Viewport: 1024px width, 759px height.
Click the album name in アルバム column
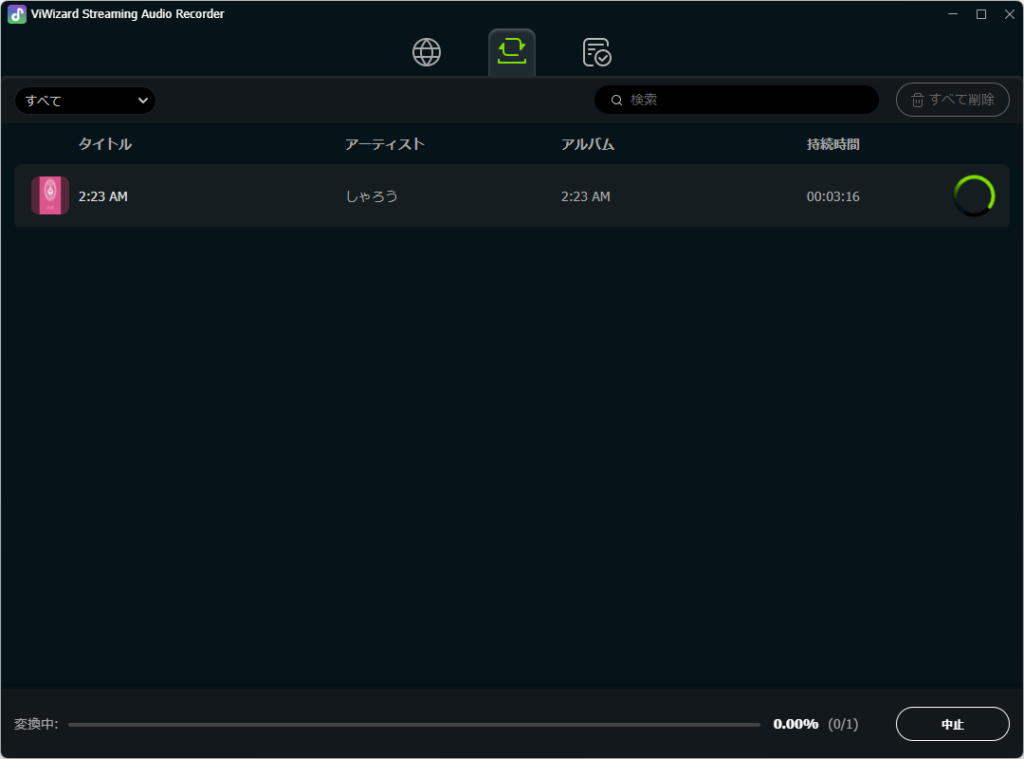pyautogui.click(x=586, y=197)
